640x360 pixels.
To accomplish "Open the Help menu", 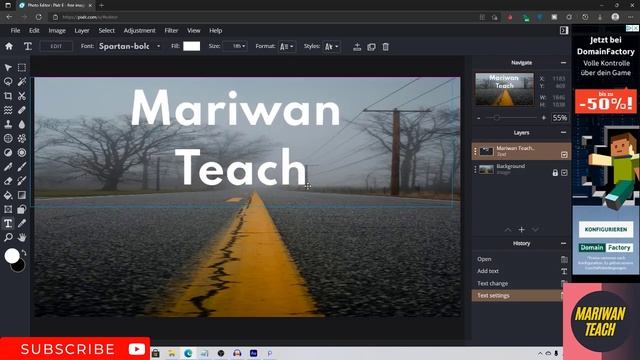I will [x=216, y=31].
